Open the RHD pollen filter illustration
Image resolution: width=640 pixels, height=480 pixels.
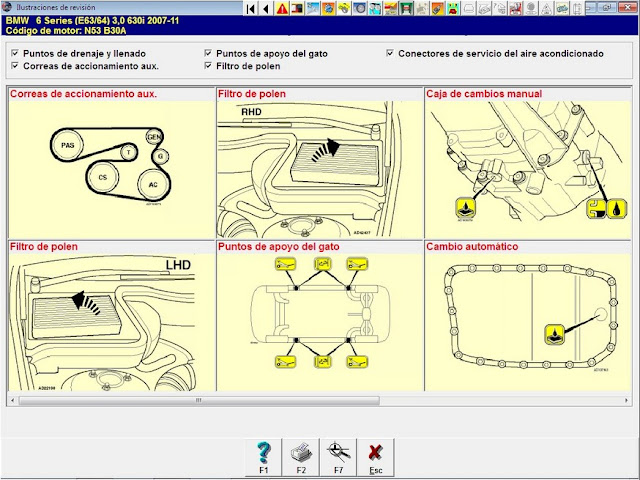click(320, 169)
